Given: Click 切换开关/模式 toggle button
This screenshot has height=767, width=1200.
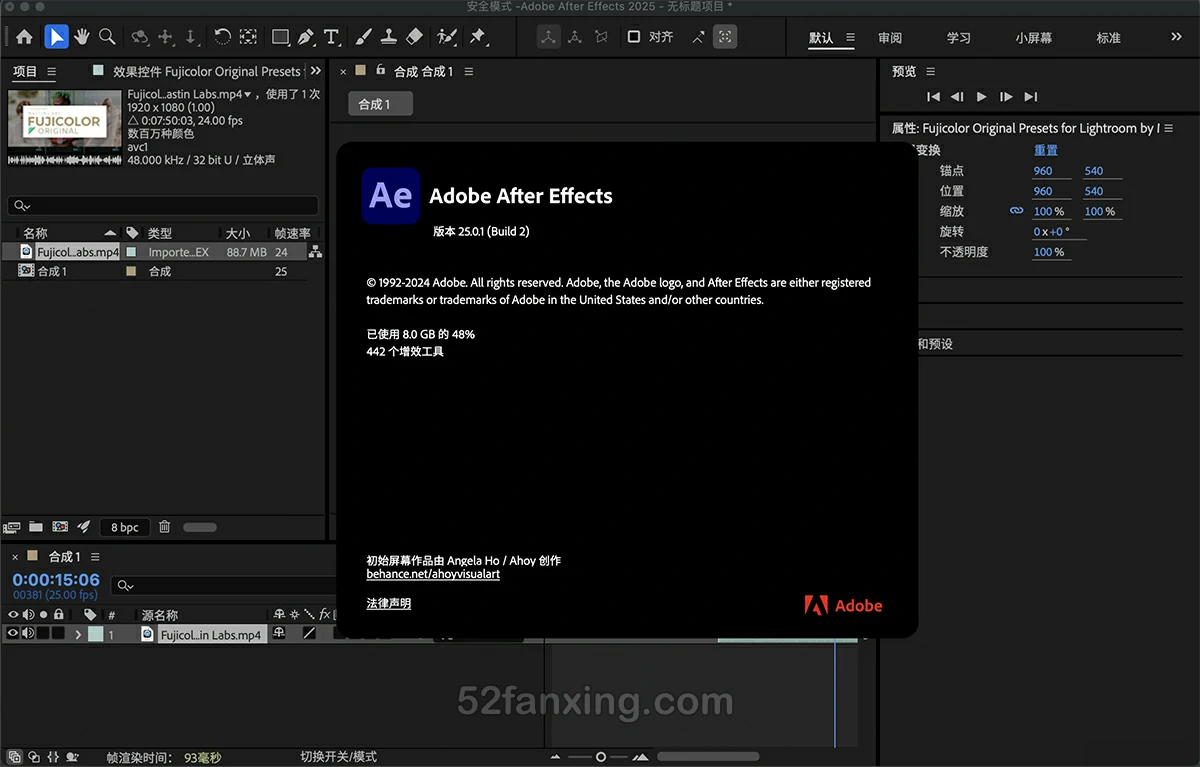Looking at the screenshot, I should pos(339,757).
